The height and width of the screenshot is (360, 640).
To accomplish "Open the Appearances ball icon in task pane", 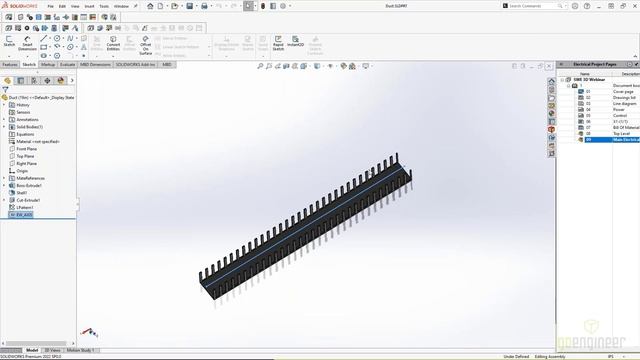I will click(551, 113).
